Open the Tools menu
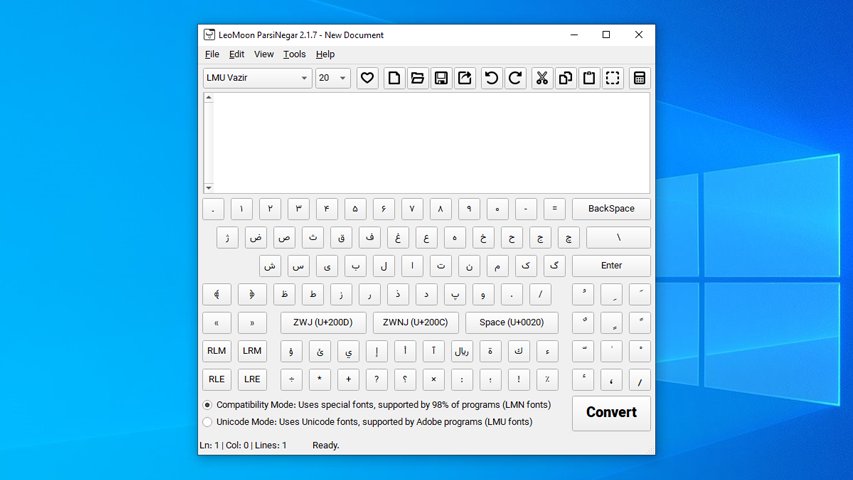Viewport: 853px width, 480px height. click(294, 54)
